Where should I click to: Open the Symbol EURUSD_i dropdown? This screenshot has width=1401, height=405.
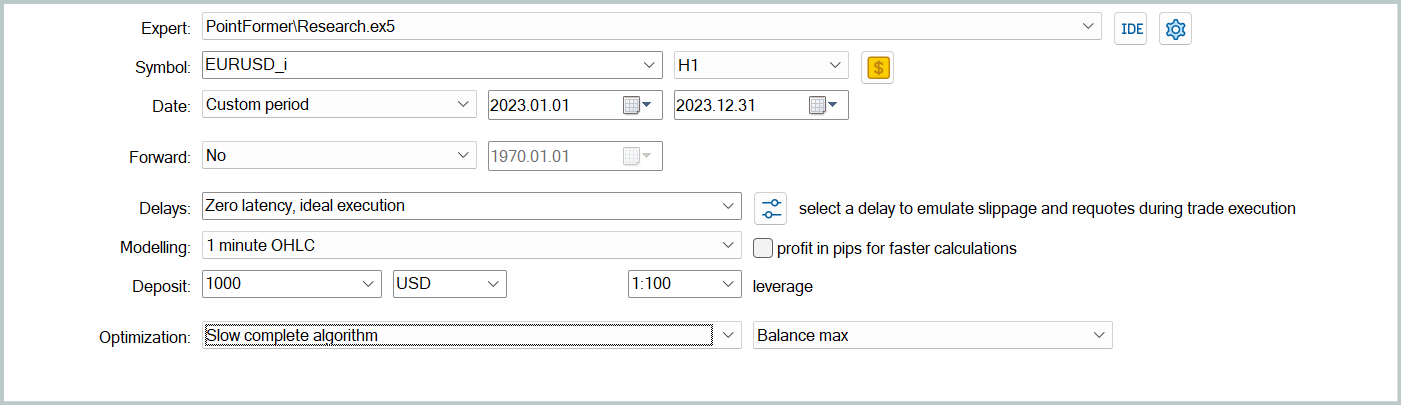[650, 65]
